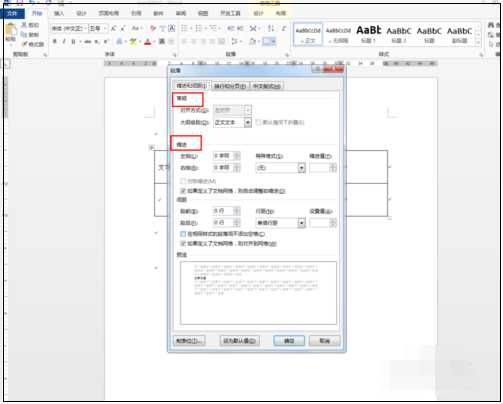The width and height of the screenshot is (503, 404).
Task: Click the Bold icon in the ribbon
Action: click(x=55, y=41)
